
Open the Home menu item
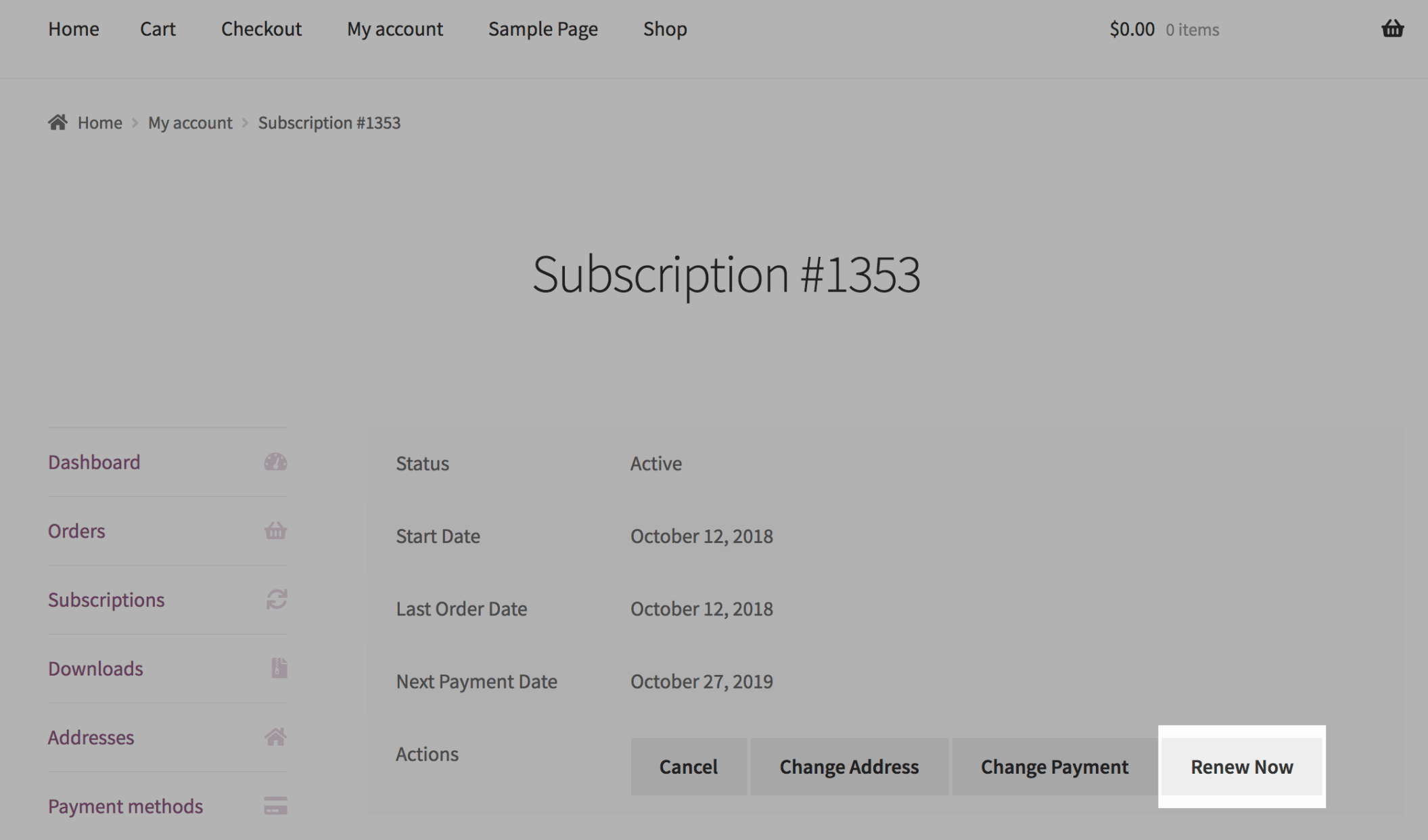(73, 29)
